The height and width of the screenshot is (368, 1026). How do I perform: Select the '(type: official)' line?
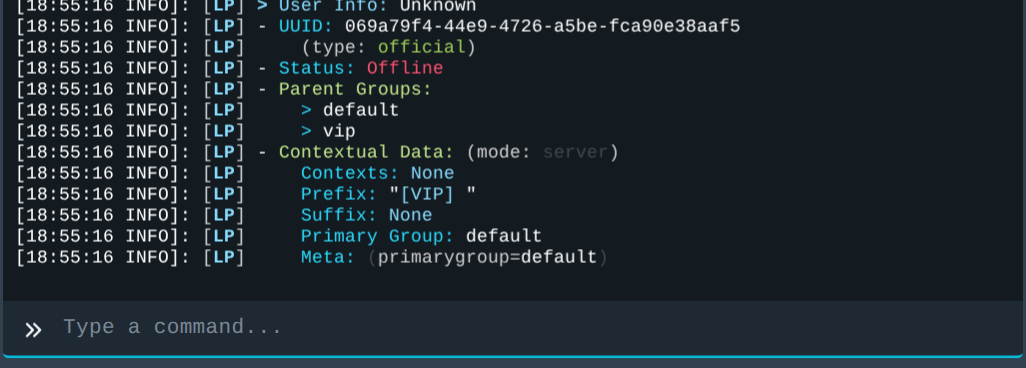point(388,48)
